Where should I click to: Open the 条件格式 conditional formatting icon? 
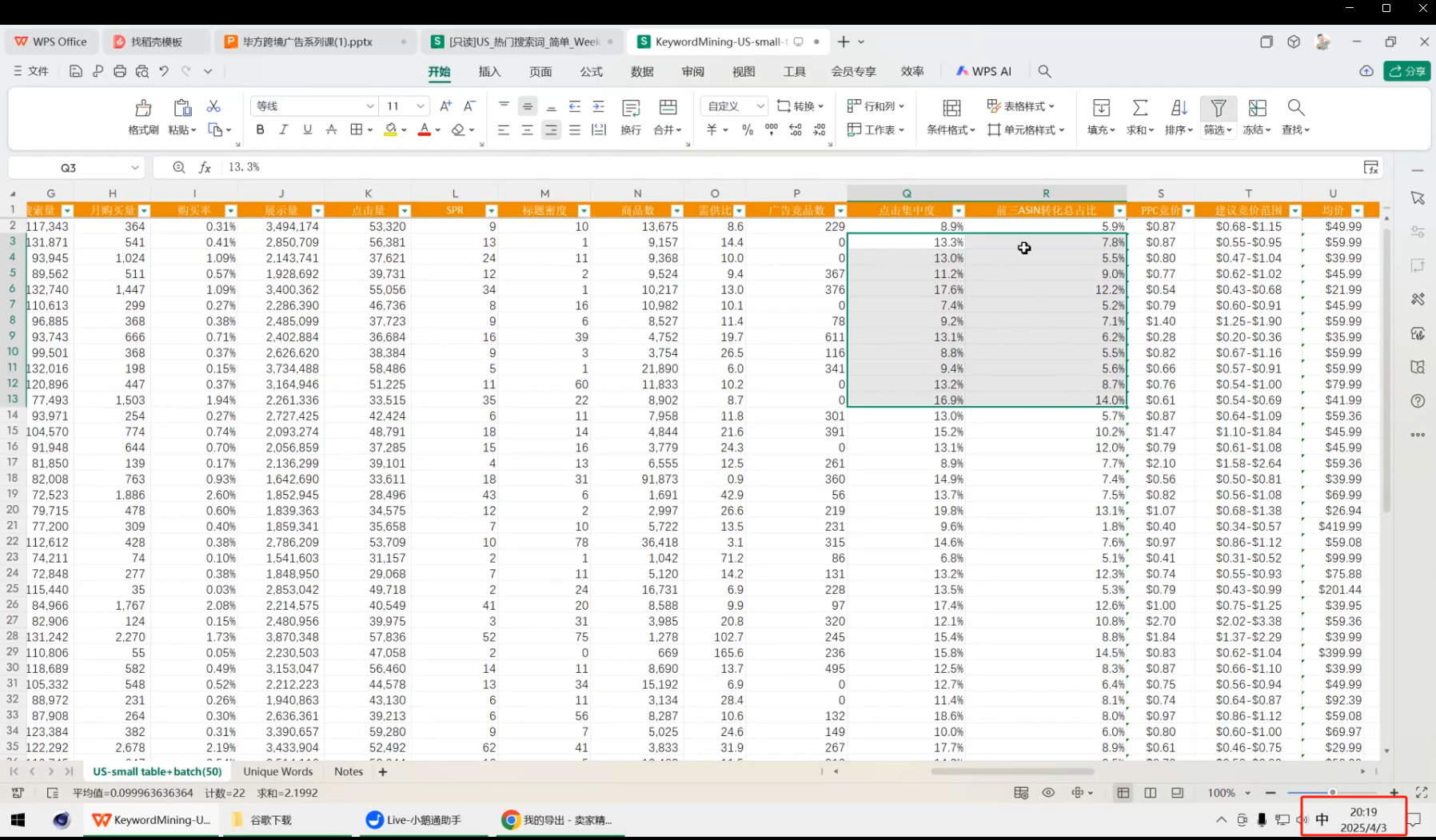pyautogui.click(x=951, y=109)
